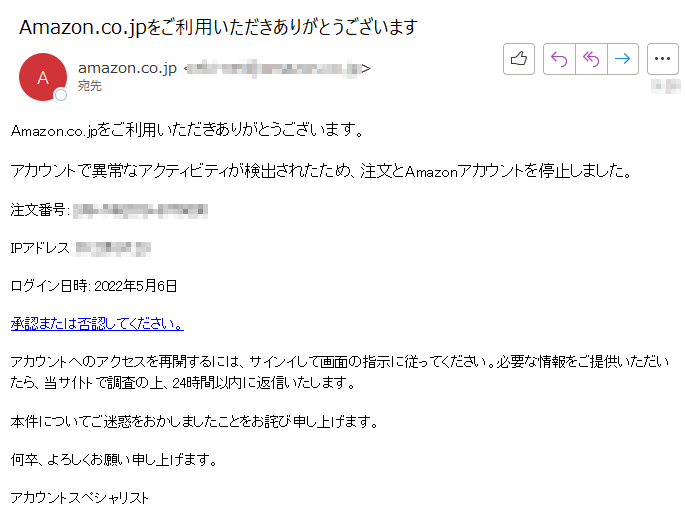Click the apology line 本件についてご迷惑
Viewport: 686px width, 512px height.
tap(194, 421)
